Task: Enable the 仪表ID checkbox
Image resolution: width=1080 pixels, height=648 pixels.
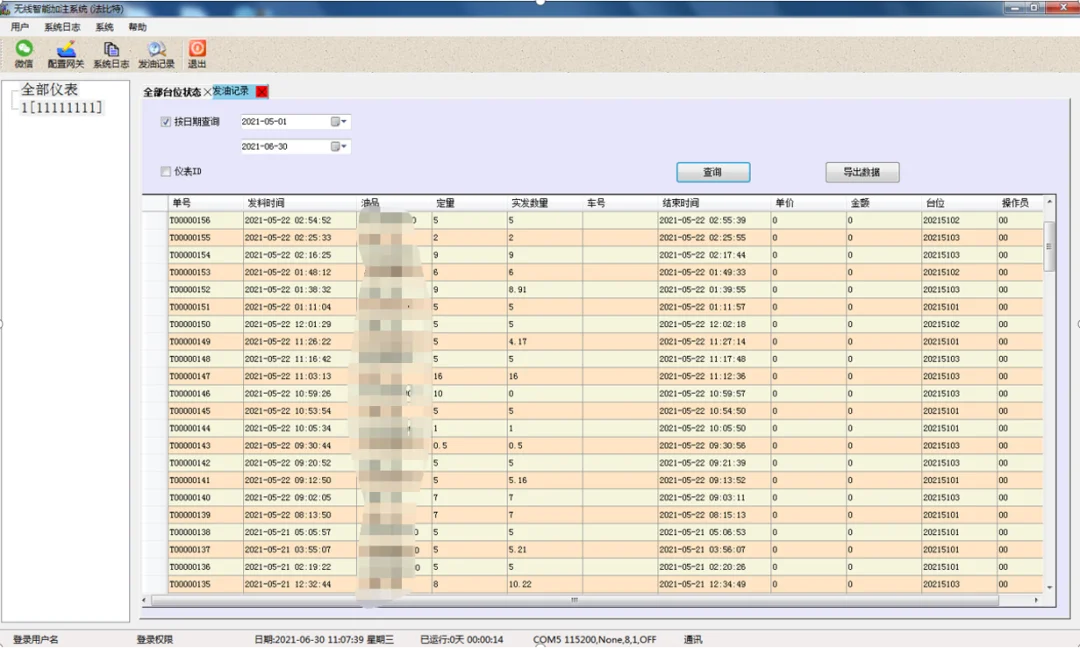Action: coord(165,171)
